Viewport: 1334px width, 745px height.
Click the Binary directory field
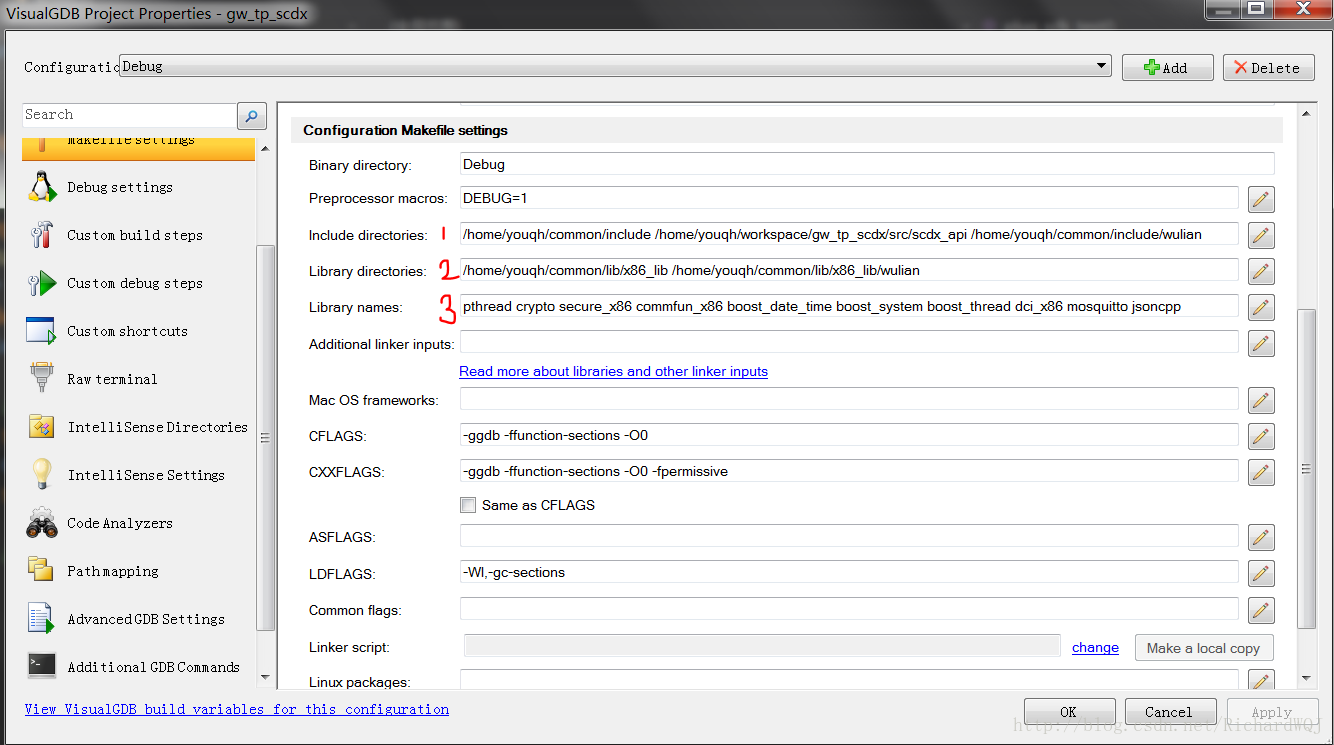tap(867, 164)
